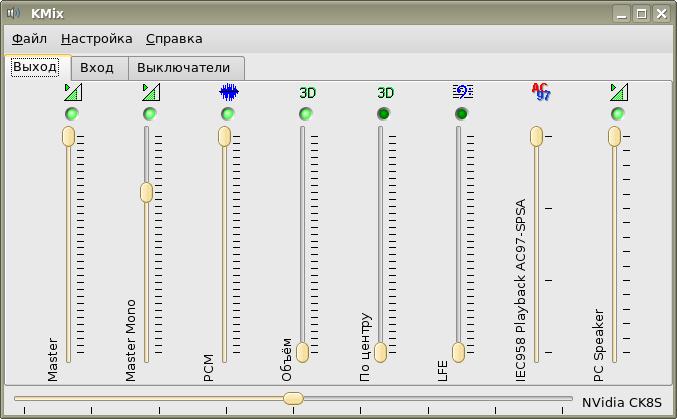Image resolution: width=677 pixels, height=419 pixels.
Task: Click the IEC958 Playback AC97-SPSA slider handle
Action: coord(536,137)
